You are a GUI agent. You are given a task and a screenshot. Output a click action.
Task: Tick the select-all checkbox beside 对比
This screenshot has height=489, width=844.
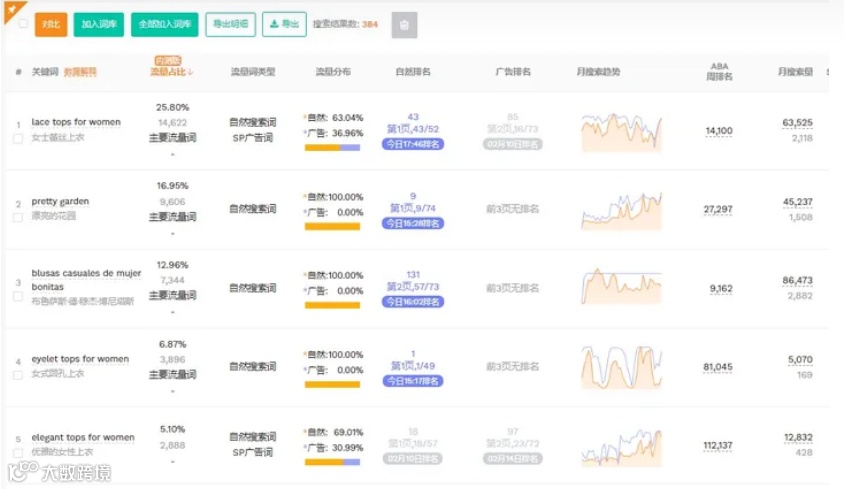click(23, 23)
